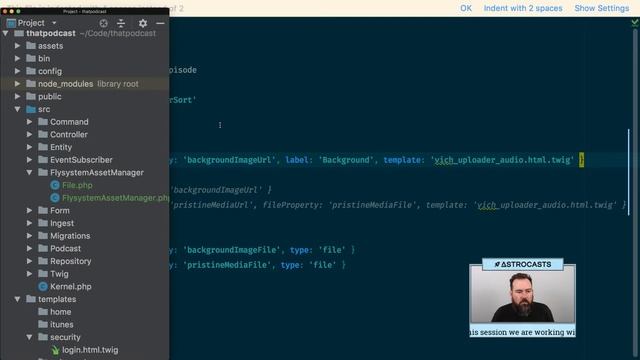The height and width of the screenshot is (360, 640).
Task: Expand the node_modules folder
Action: click(17, 84)
